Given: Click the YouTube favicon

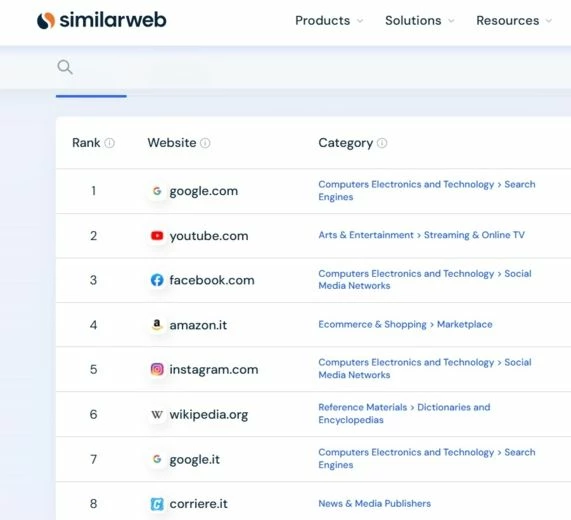Looking at the screenshot, I should coord(157,236).
